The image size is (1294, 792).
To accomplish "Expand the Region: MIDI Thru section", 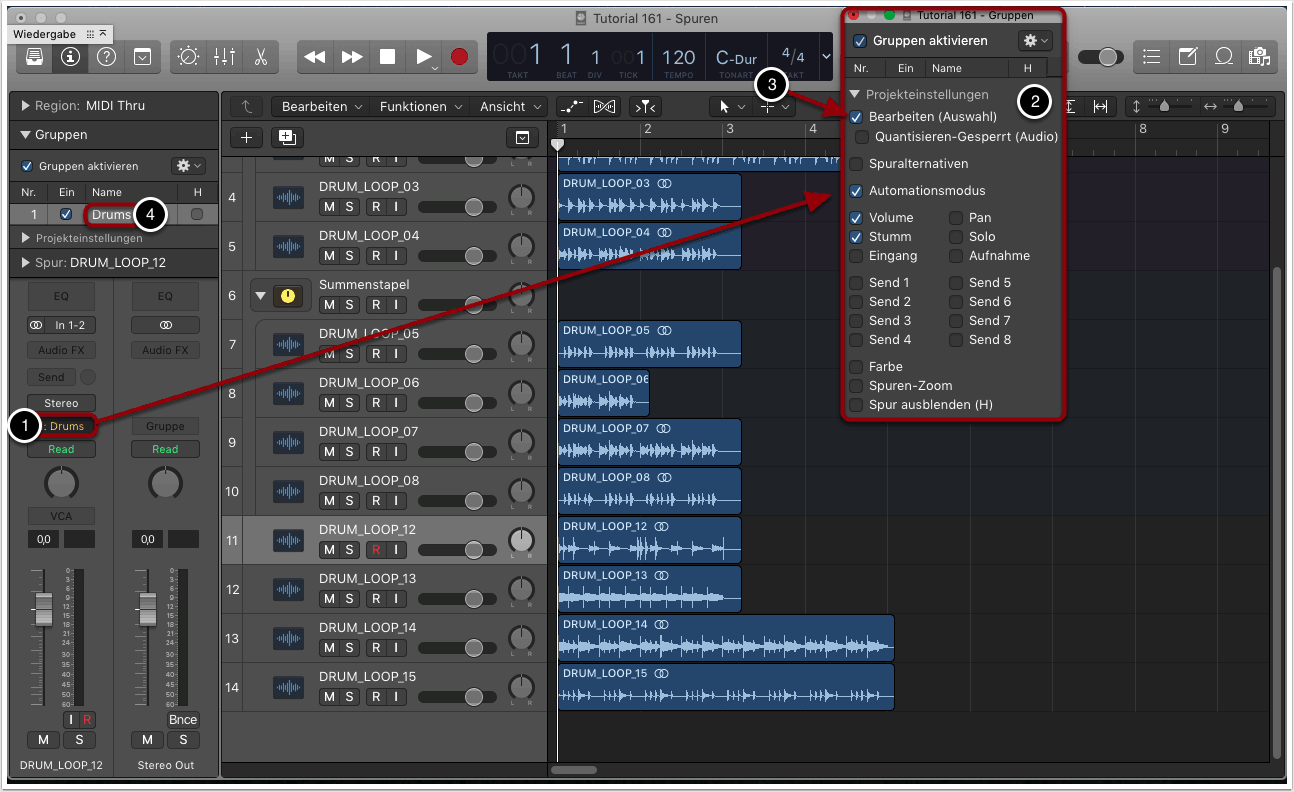I will pos(26,106).
